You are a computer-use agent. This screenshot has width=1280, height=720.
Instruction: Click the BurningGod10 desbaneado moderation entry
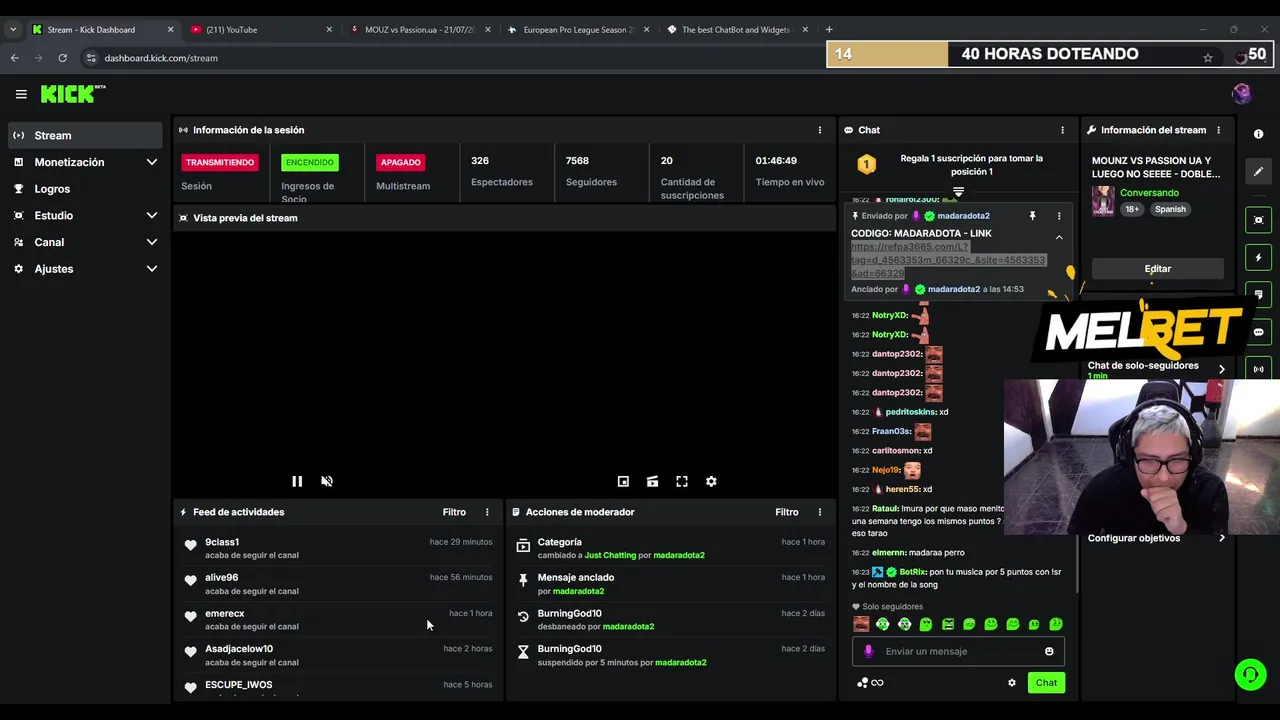coord(671,620)
